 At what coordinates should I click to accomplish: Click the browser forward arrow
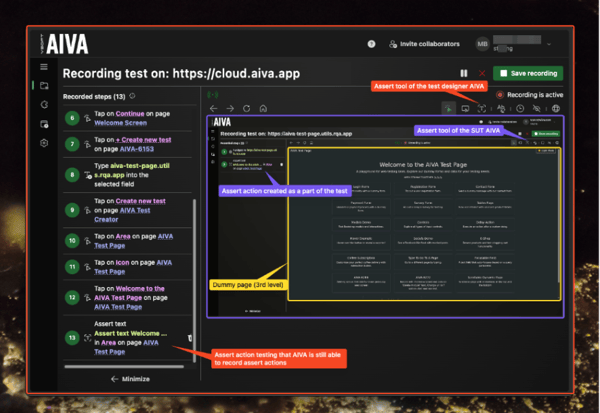(x=229, y=108)
